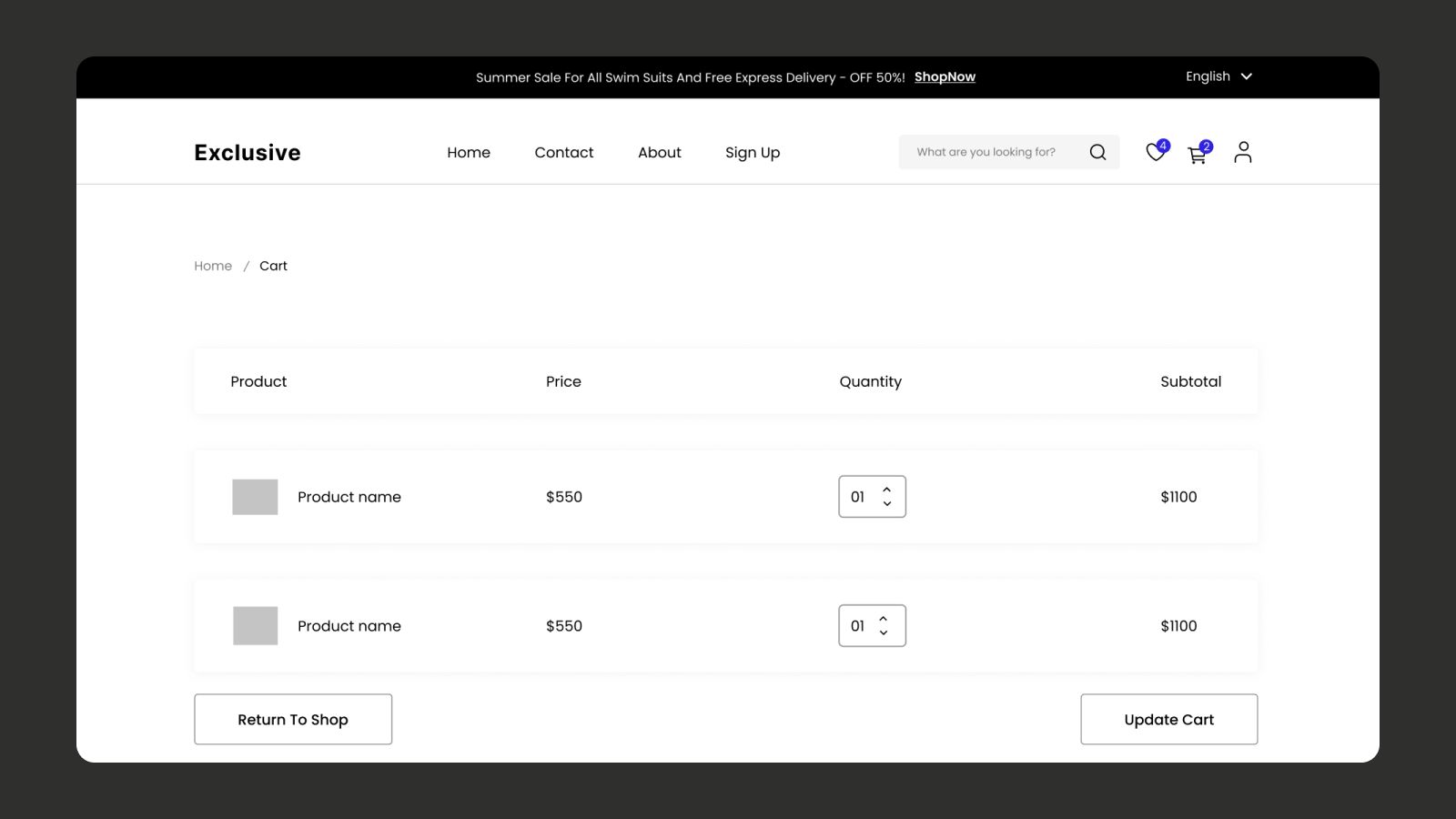Select the About menu item
This screenshot has height=819, width=1456.
(659, 152)
